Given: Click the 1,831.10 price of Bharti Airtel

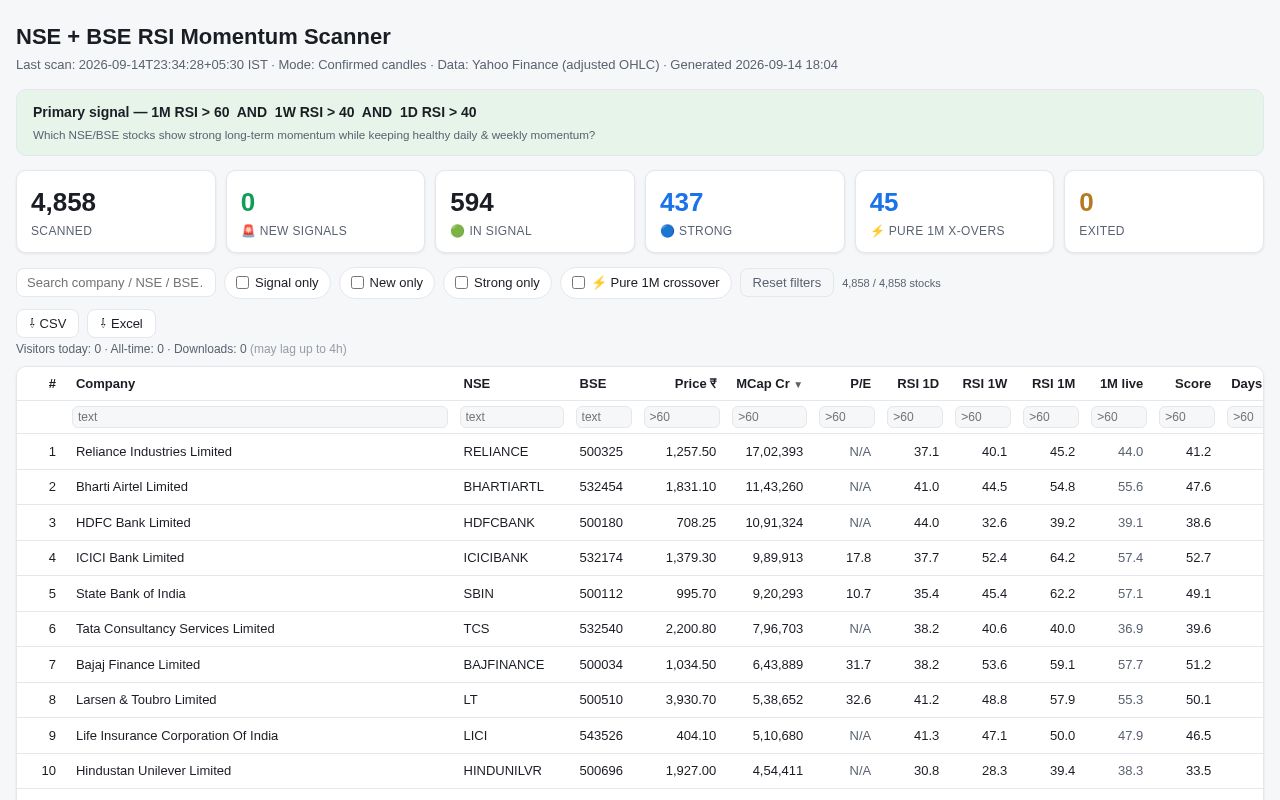Looking at the screenshot, I should coord(691,487).
